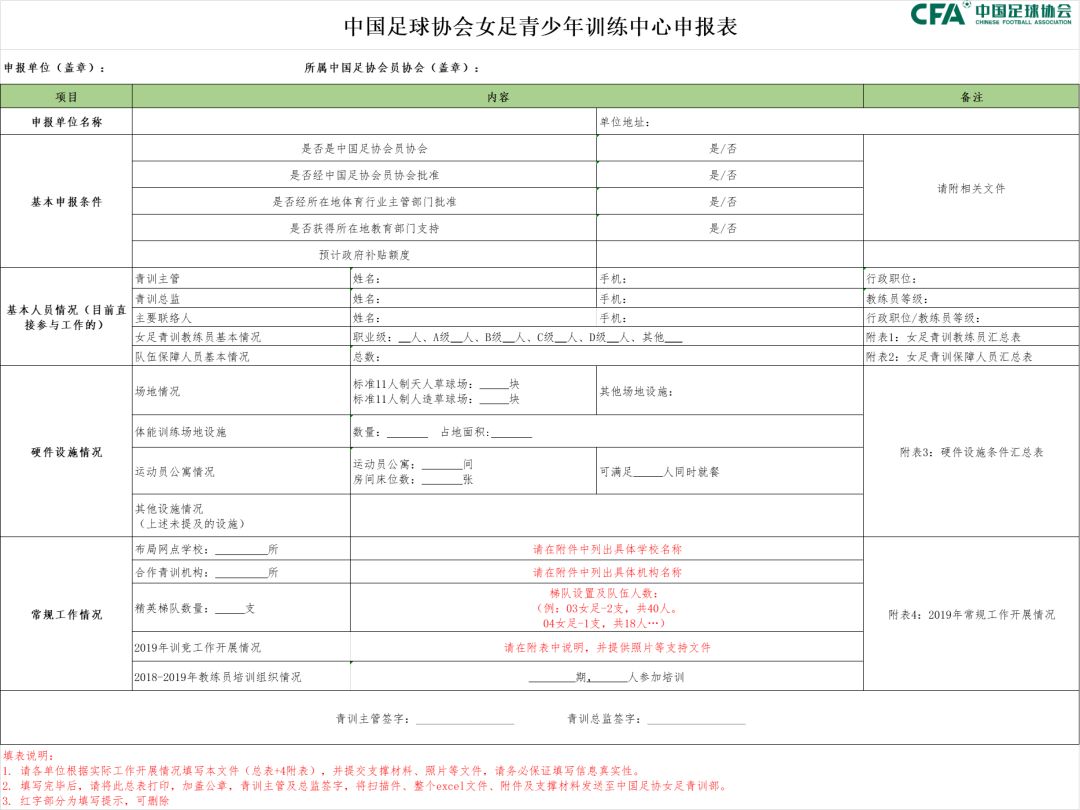
Task: Click 附表4：2019年常规工作开展情况
Action: (x=971, y=614)
